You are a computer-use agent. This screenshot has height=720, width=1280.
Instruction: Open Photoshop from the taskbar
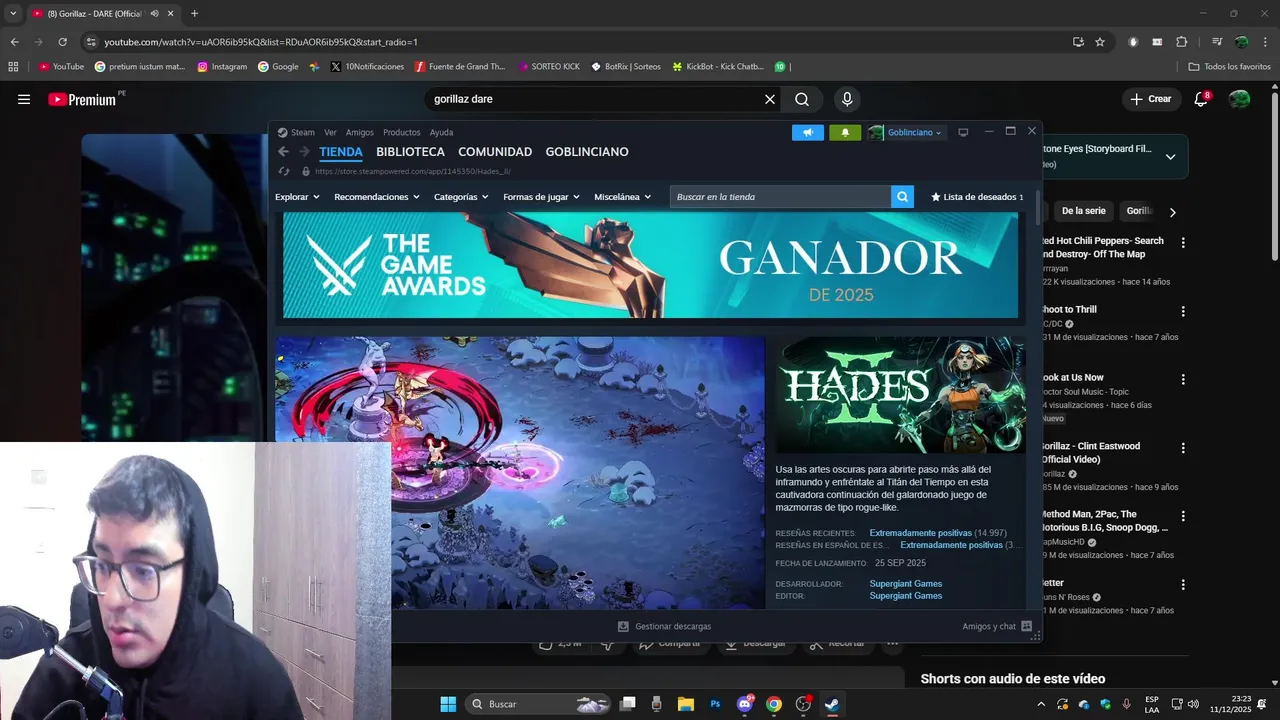[715, 704]
